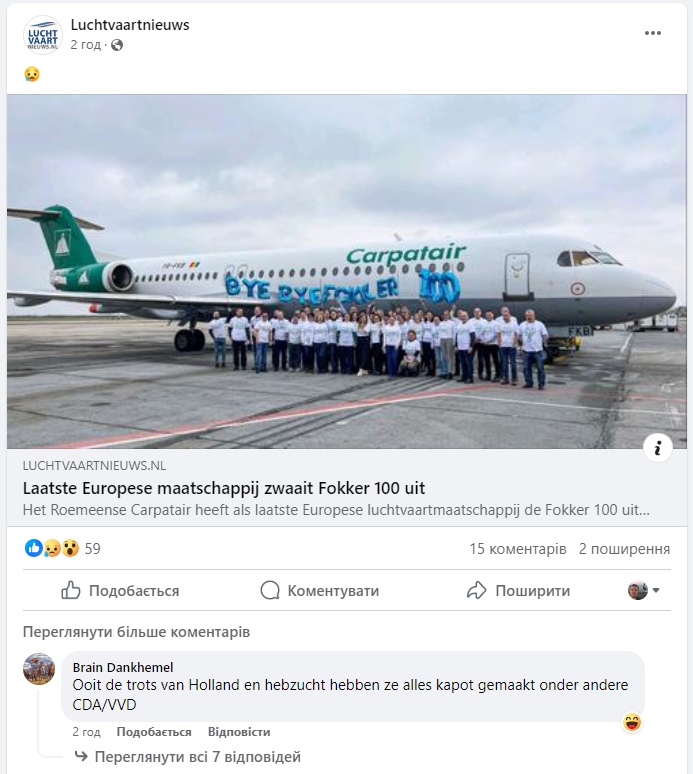Viewport: 693px width, 774px height.
Task: Toggle Подобається under Brain Dankhemel's comment
Action: point(154,732)
